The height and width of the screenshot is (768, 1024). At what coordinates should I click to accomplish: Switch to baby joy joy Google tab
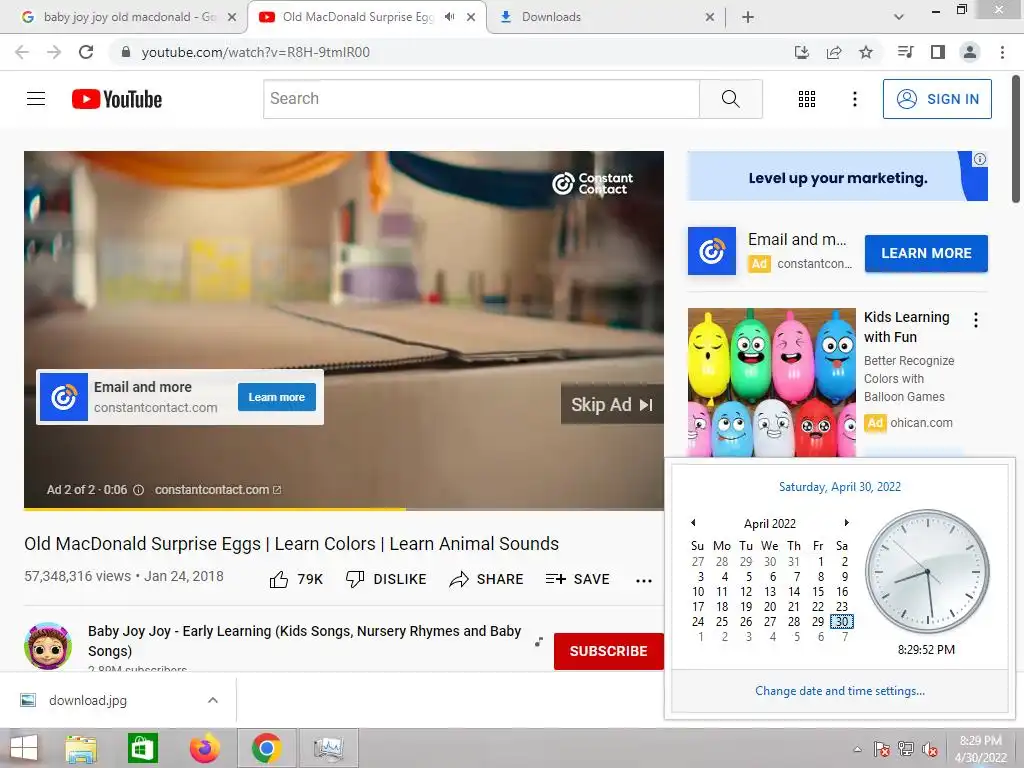pos(124,17)
